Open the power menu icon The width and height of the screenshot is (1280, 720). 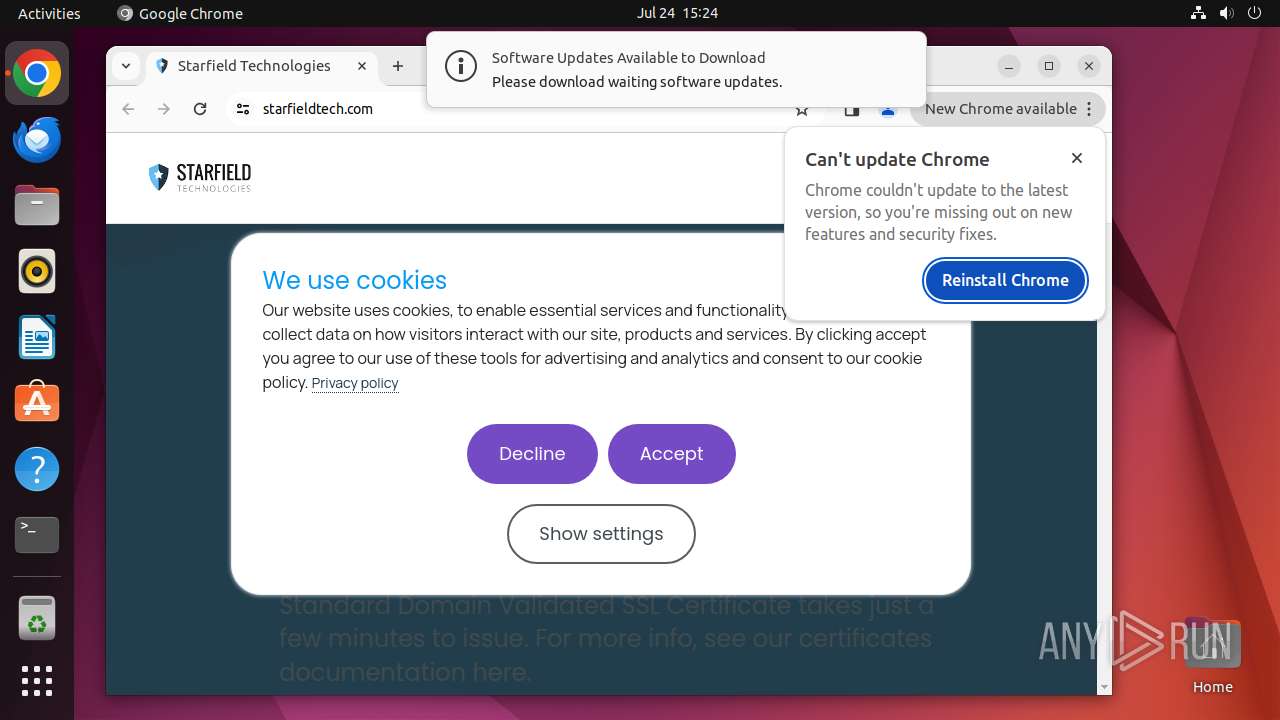(1255, 13)
